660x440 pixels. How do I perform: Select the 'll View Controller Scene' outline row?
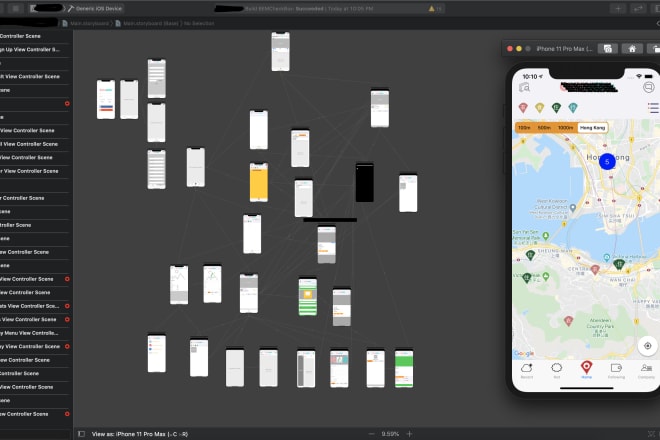coord(35,144)
